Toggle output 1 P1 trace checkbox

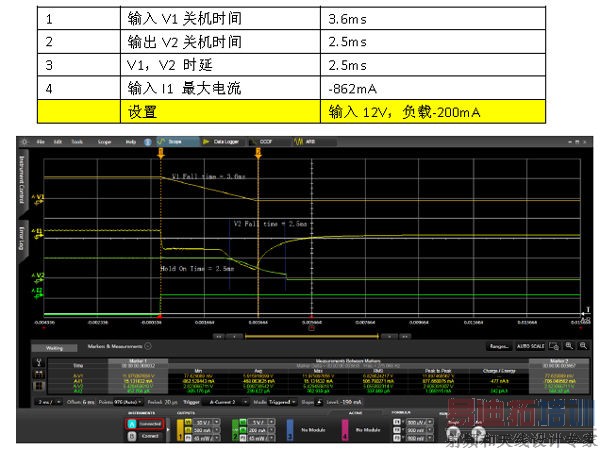point(188,439)
